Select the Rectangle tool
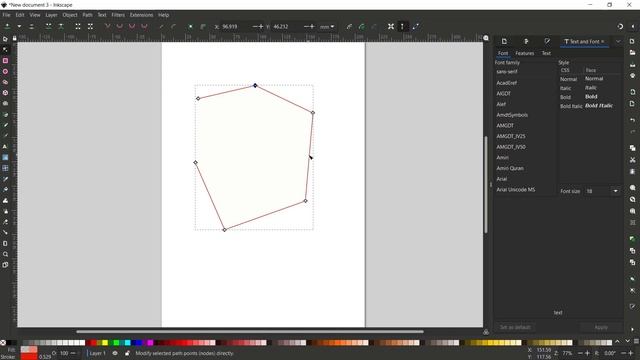 coord(5,60)
